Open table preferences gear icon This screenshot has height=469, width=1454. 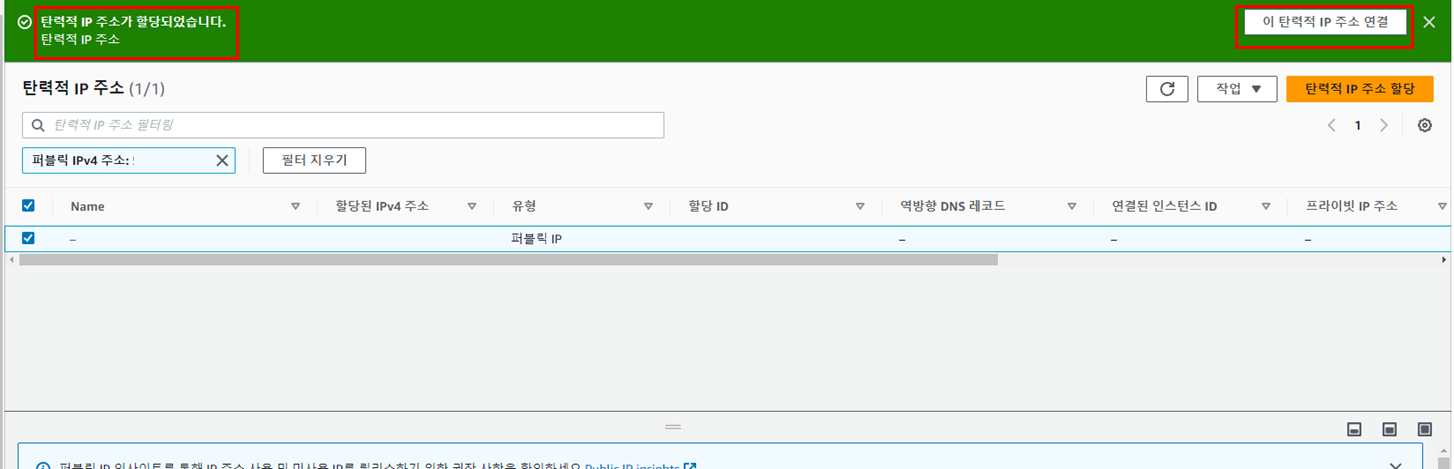coord(1425,125)
